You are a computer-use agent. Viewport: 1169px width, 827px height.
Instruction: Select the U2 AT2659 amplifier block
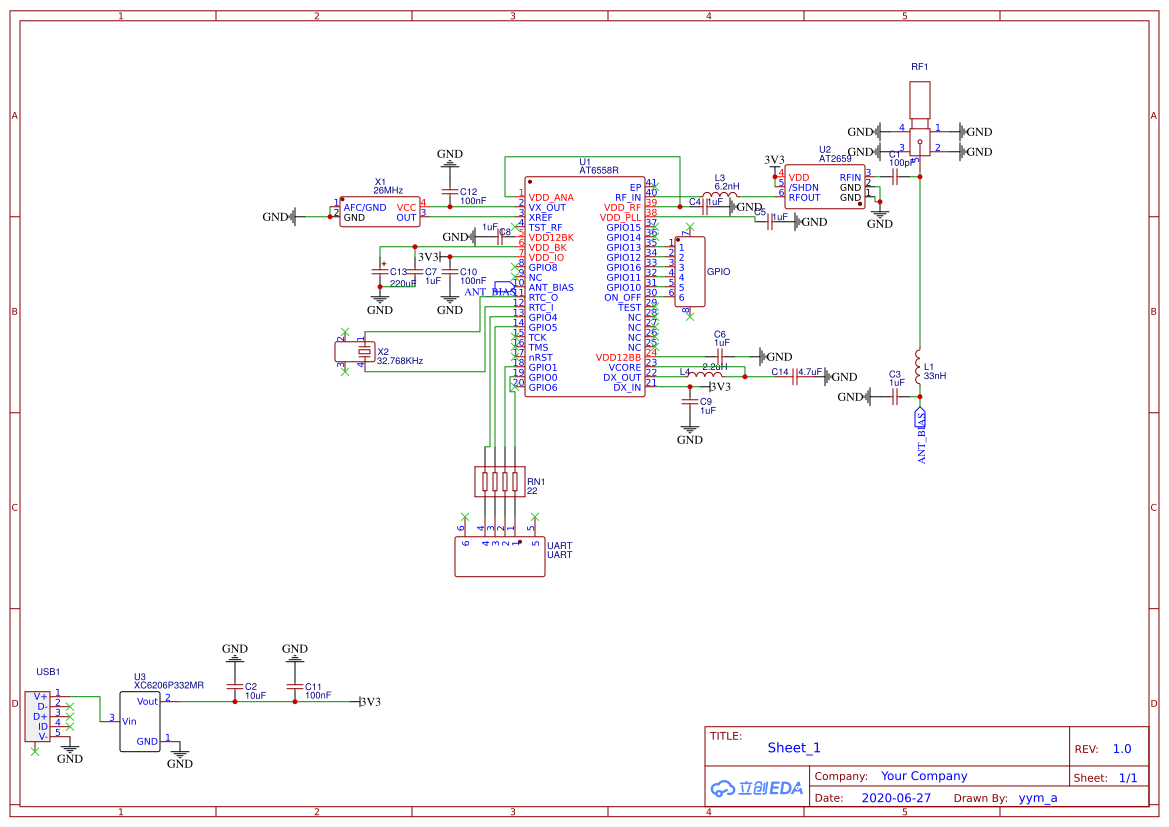point(824,187)
